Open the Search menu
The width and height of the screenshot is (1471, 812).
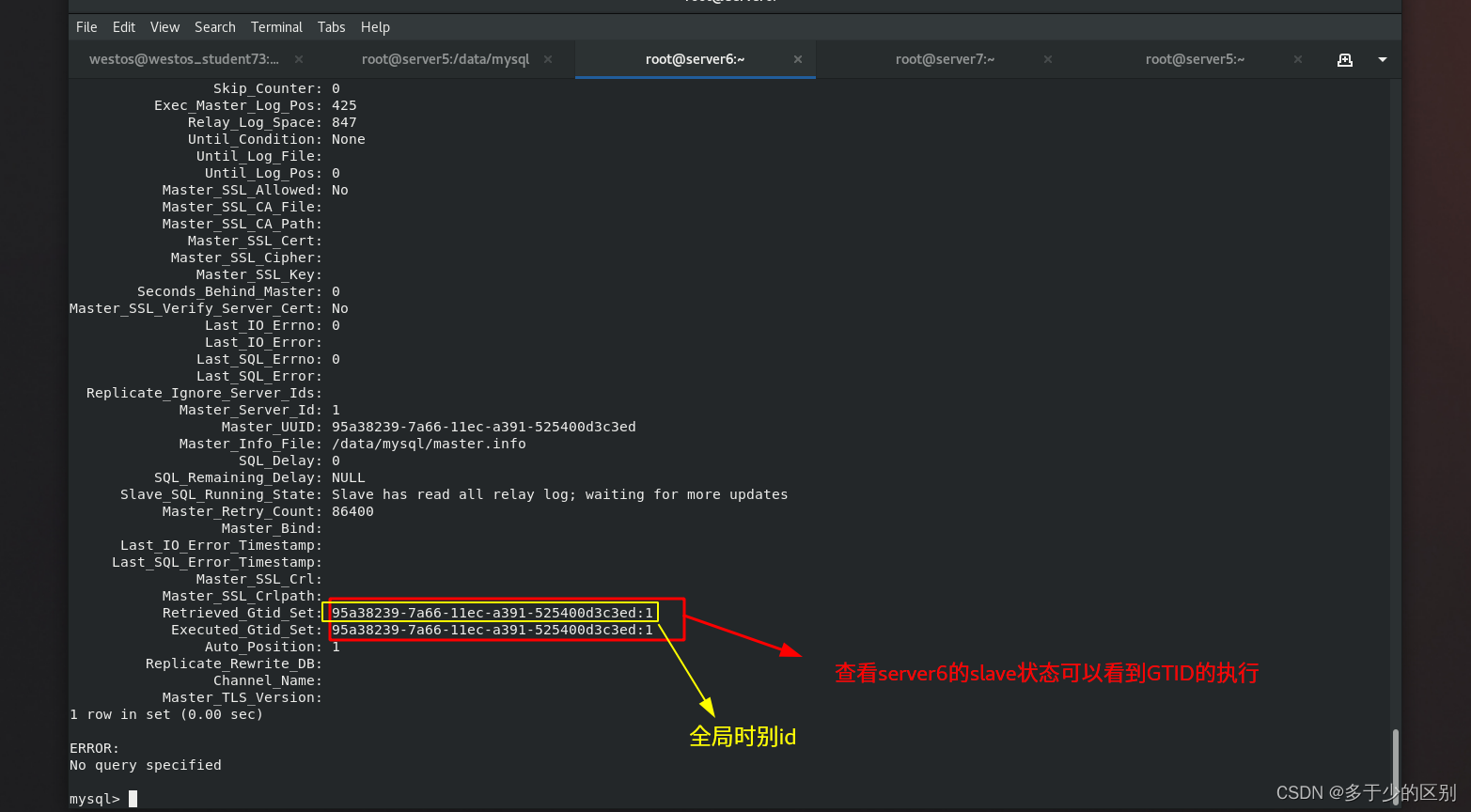[x=215, y=27]
